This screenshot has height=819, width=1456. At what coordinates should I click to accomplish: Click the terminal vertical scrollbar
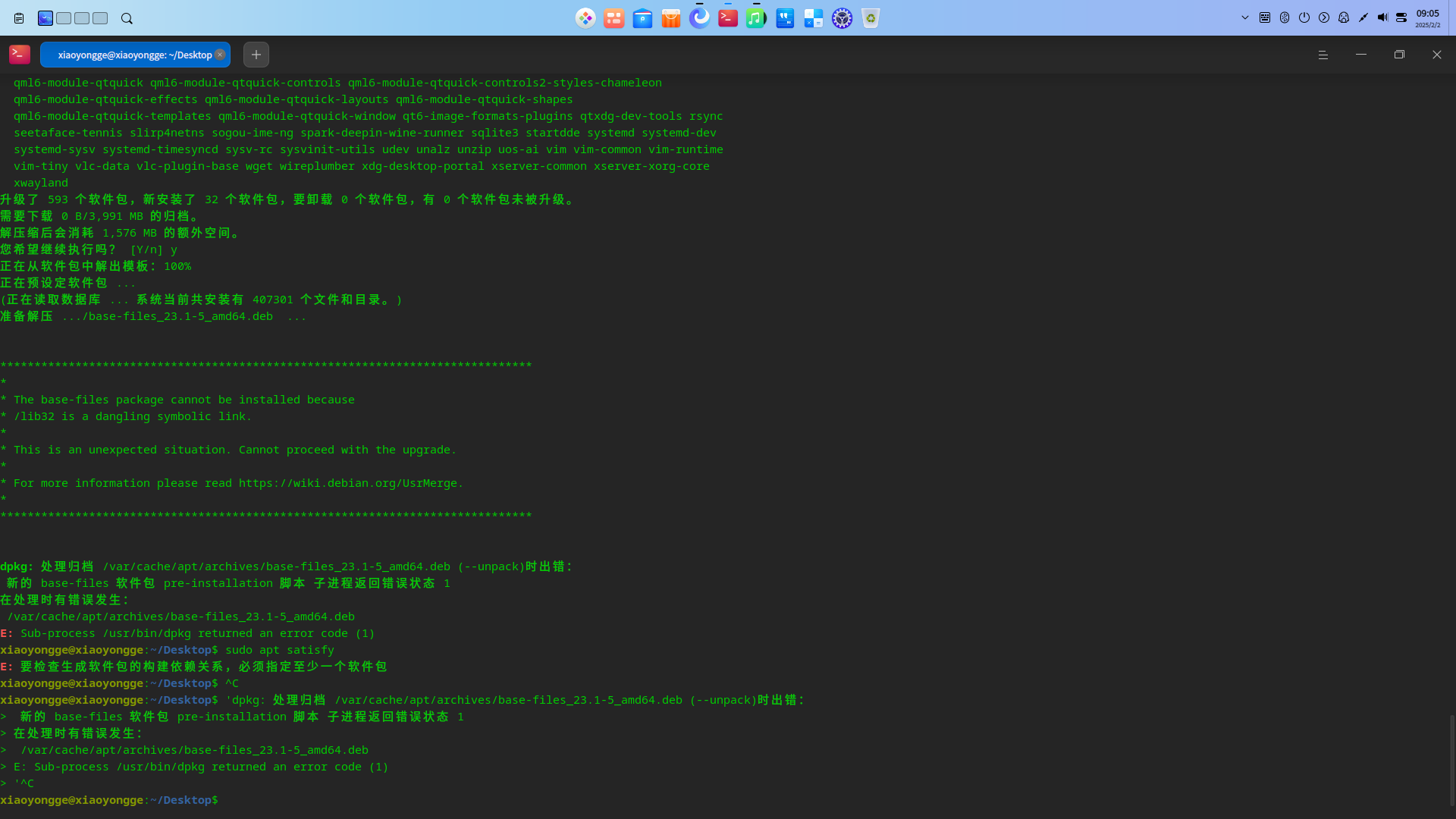pos(1452,760)
